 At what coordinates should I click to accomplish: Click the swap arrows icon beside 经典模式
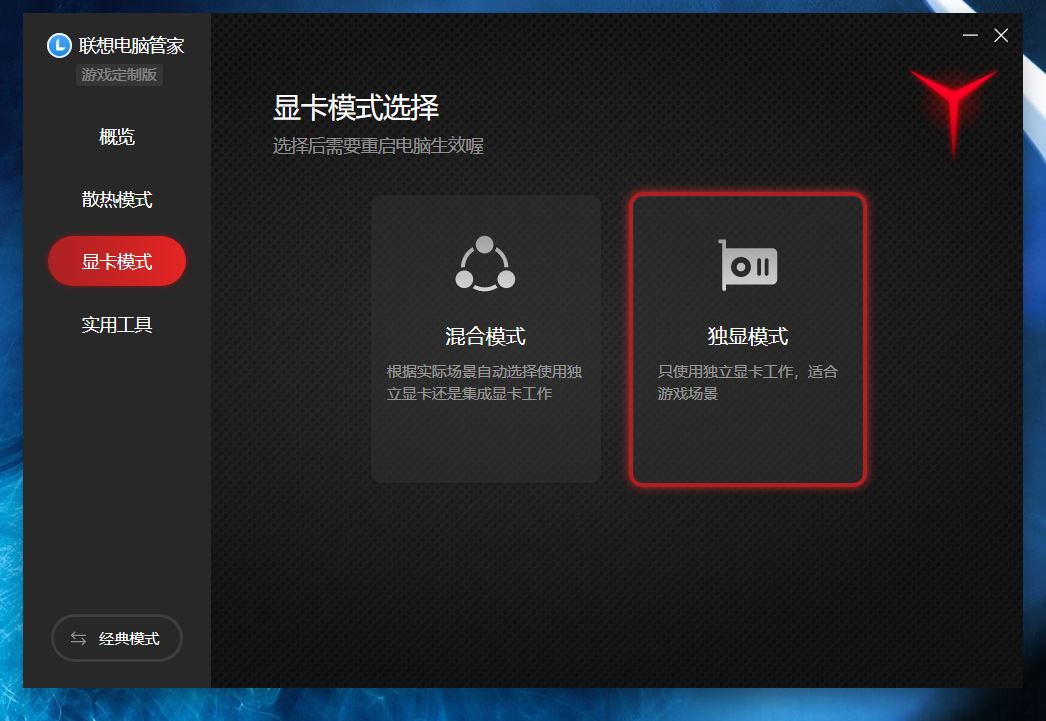[78, 638]
